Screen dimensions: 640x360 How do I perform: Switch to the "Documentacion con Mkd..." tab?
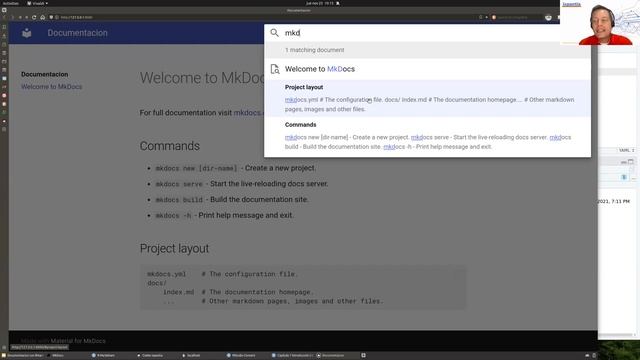tap(23, 356)
